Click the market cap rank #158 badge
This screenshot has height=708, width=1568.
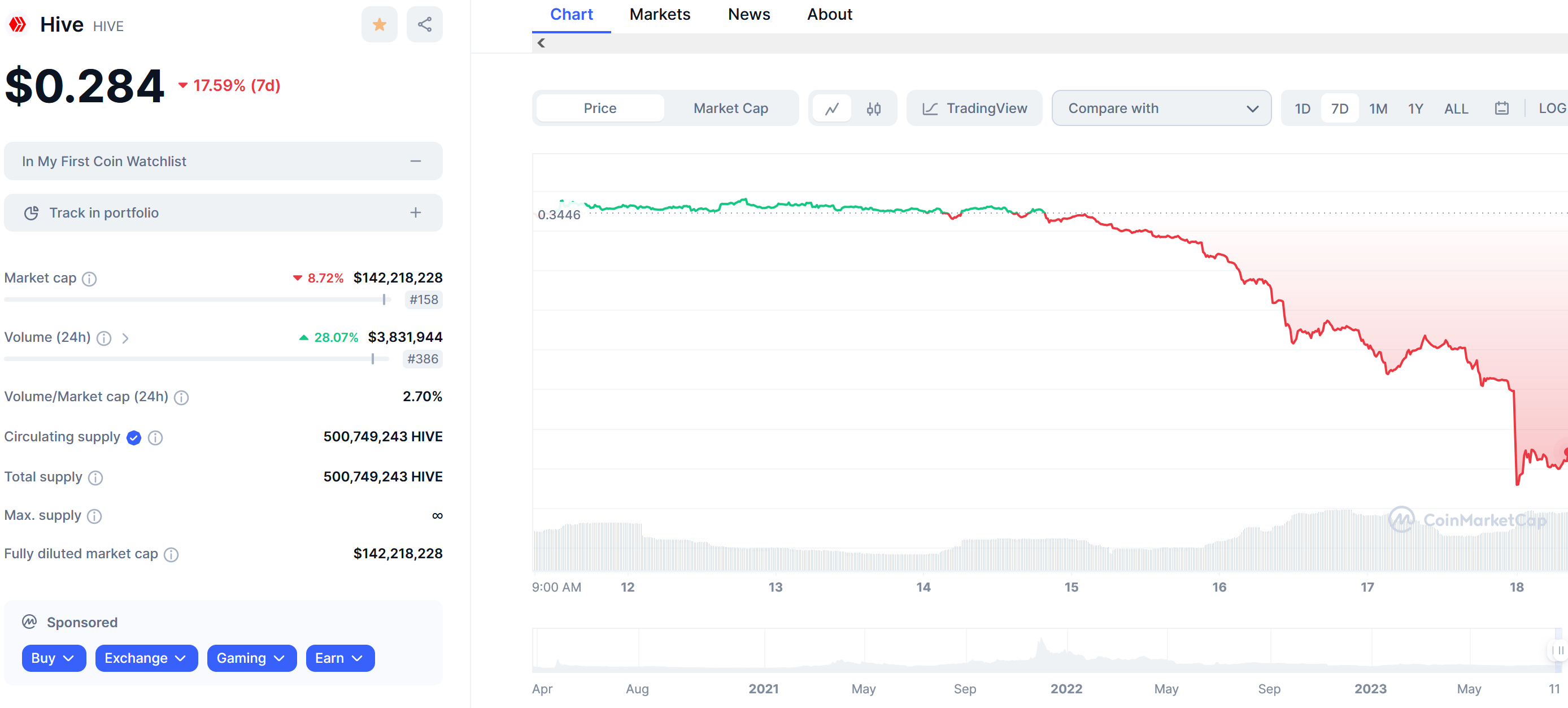(424, 299)
